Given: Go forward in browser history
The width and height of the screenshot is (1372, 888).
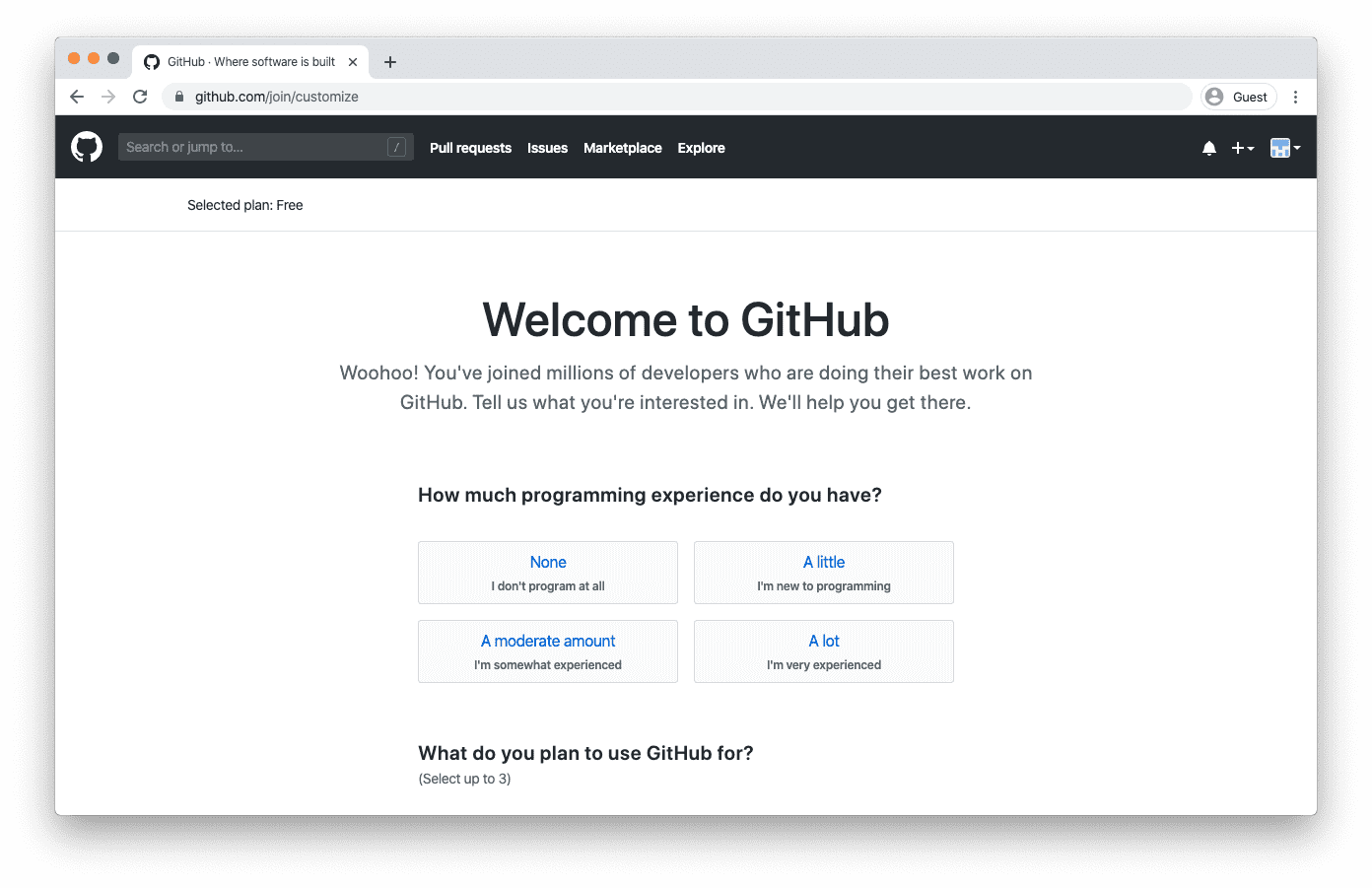Looking at the screenshot, I should [108, 97].
